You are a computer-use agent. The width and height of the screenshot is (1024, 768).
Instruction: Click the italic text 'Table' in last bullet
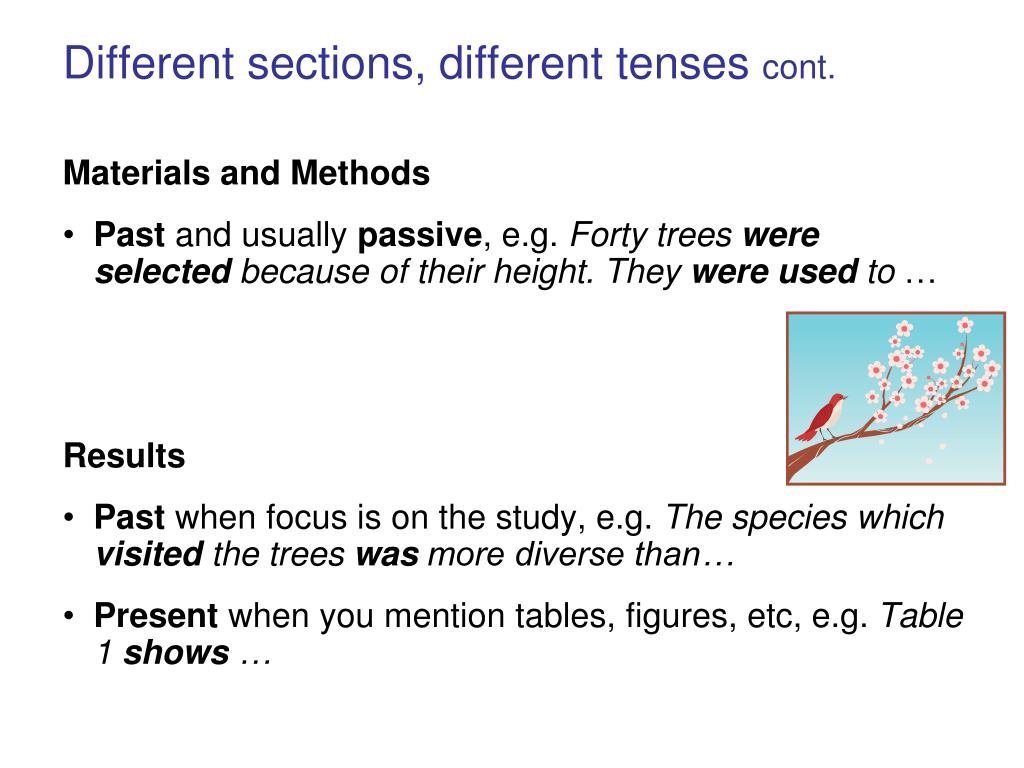tap(921, 616)
